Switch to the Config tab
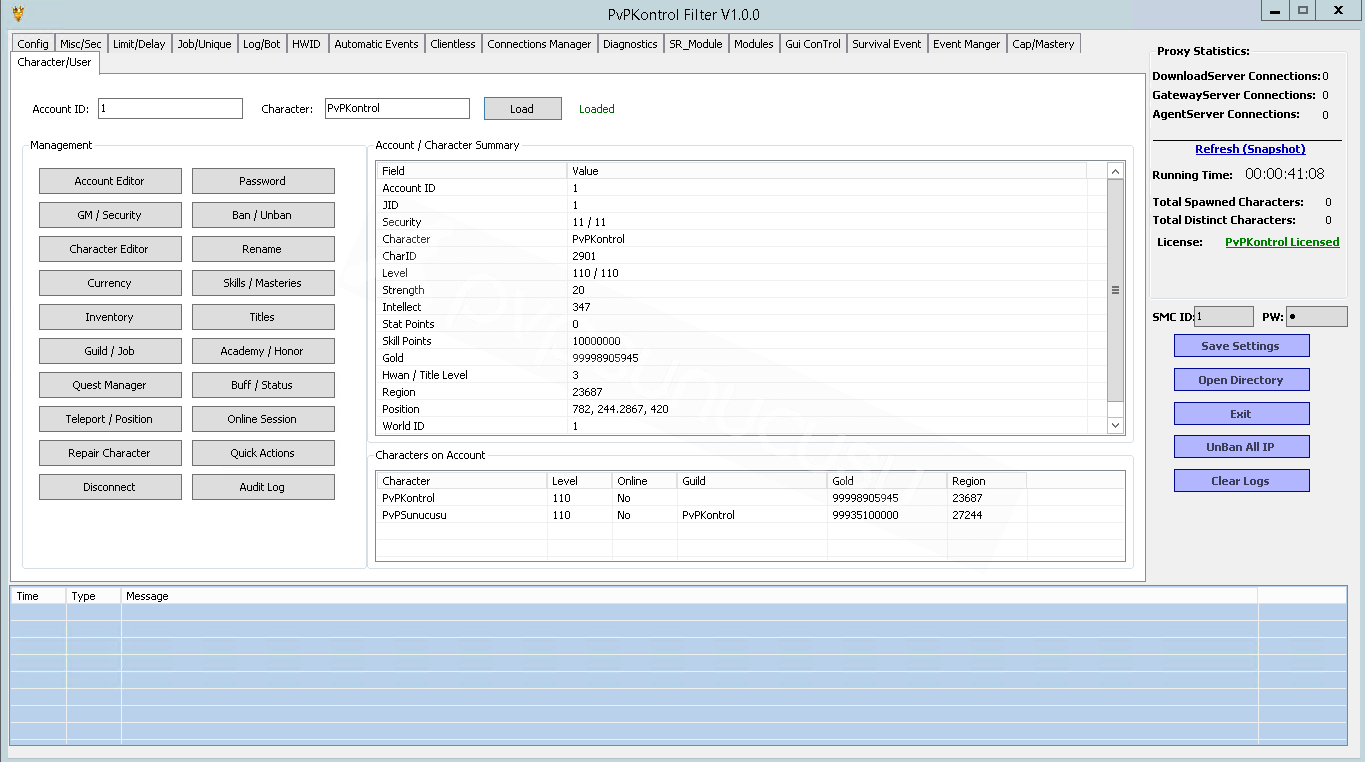Viewport: 1365px width, 762px height. [x=33, y=44]
